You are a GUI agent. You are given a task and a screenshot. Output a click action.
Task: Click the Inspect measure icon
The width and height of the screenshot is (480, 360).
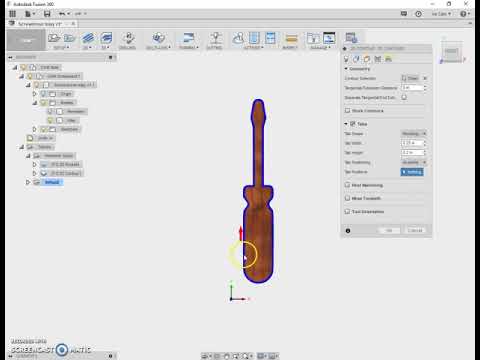(291, 39)
